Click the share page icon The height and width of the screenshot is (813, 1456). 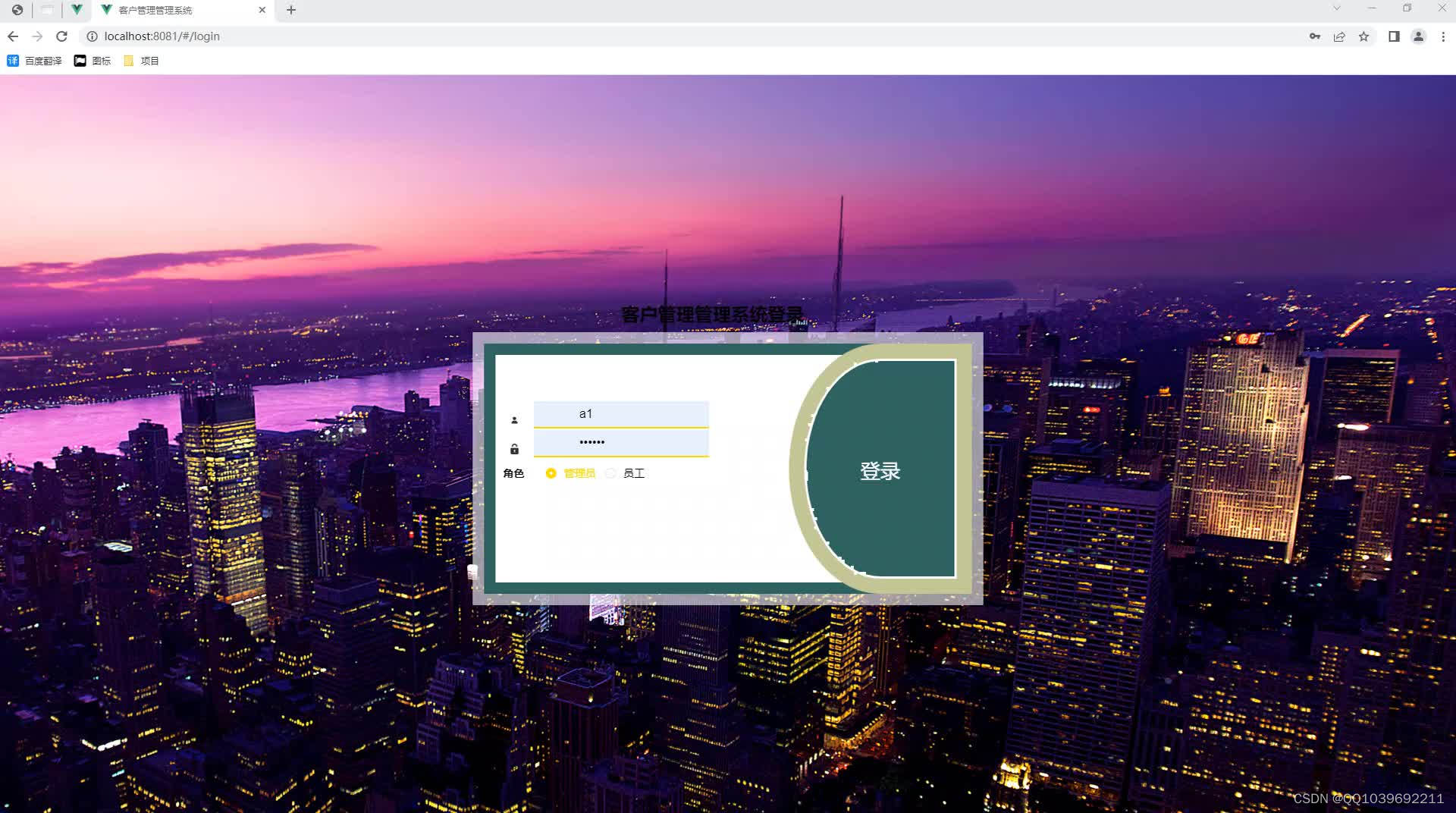point(1339,36)
